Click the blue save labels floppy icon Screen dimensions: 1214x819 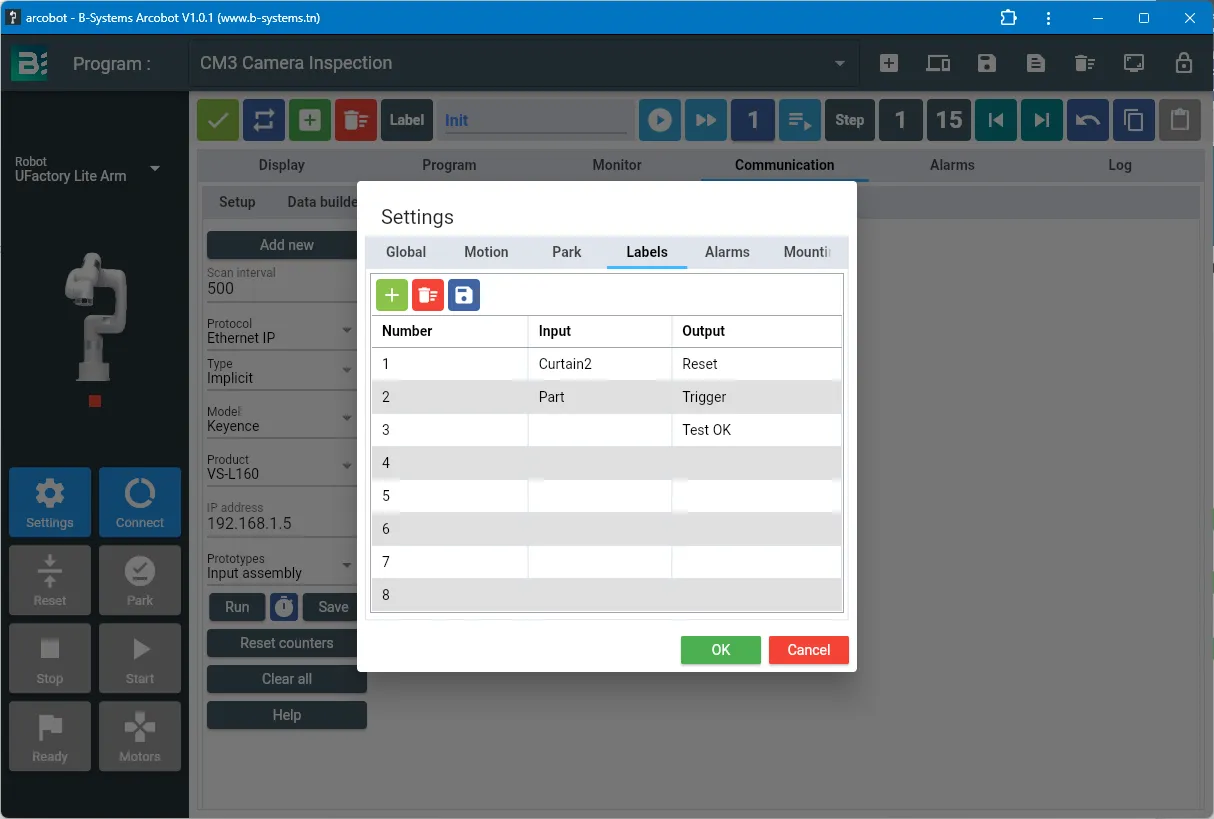pos(464,295)
